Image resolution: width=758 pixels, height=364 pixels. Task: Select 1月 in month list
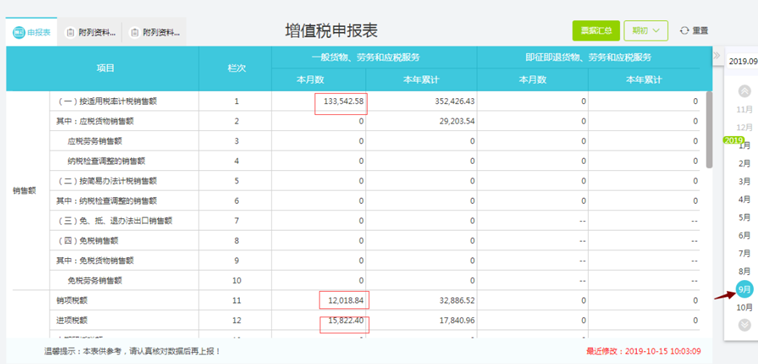click(x=744, y=146)
